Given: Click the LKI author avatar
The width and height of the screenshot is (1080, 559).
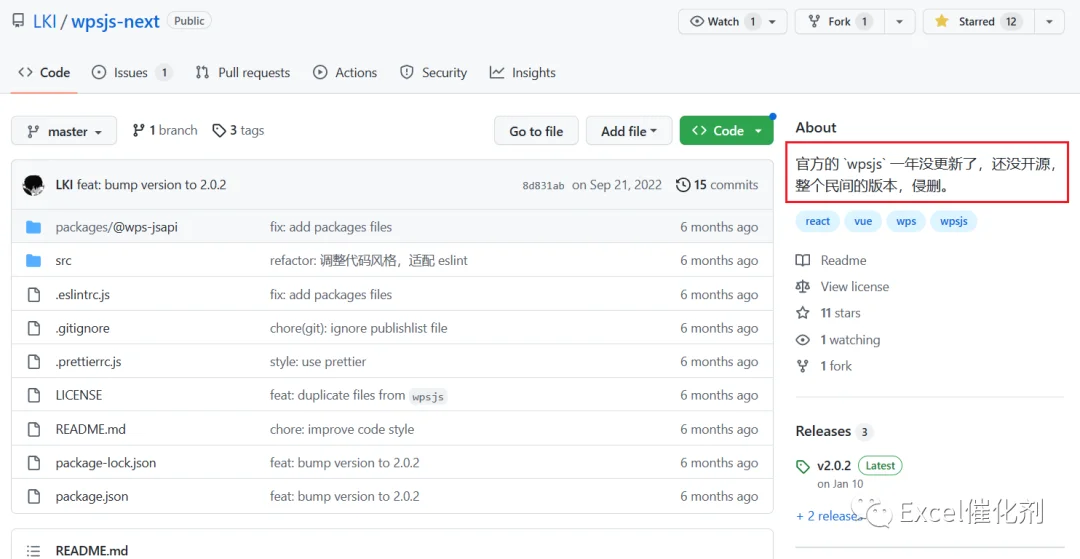Looking at the screenshot, I should [34, 184].
